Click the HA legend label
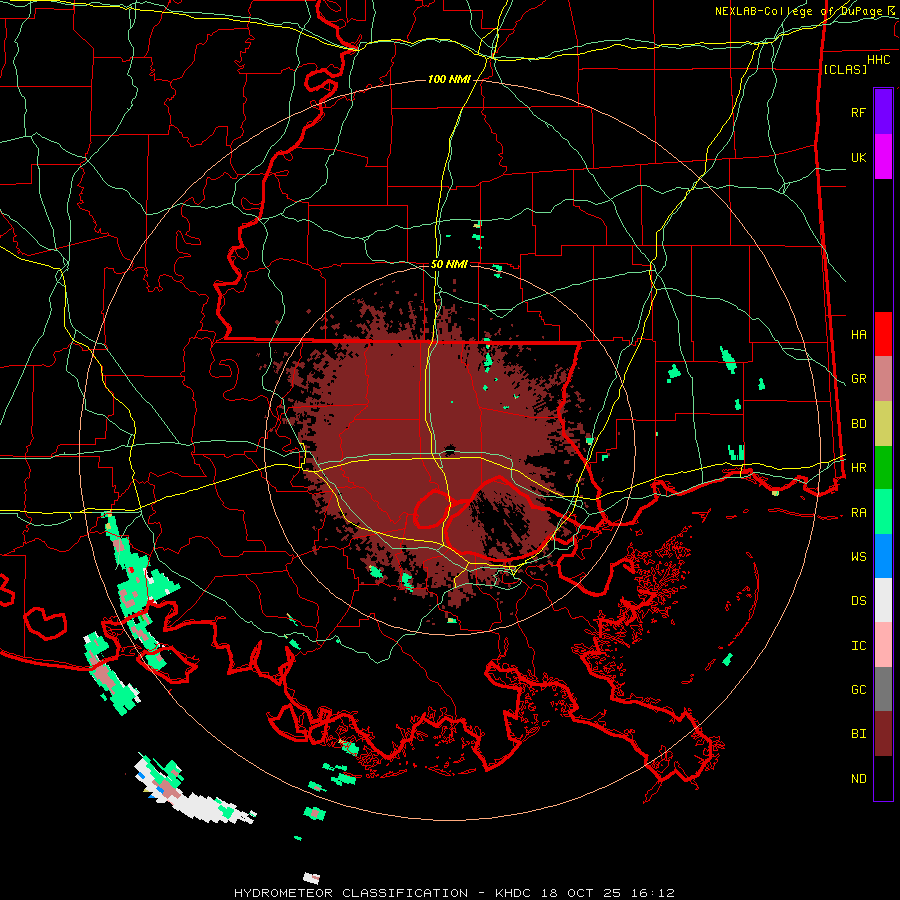This screenshot has width=900, height=900. [x=858, y=335]
